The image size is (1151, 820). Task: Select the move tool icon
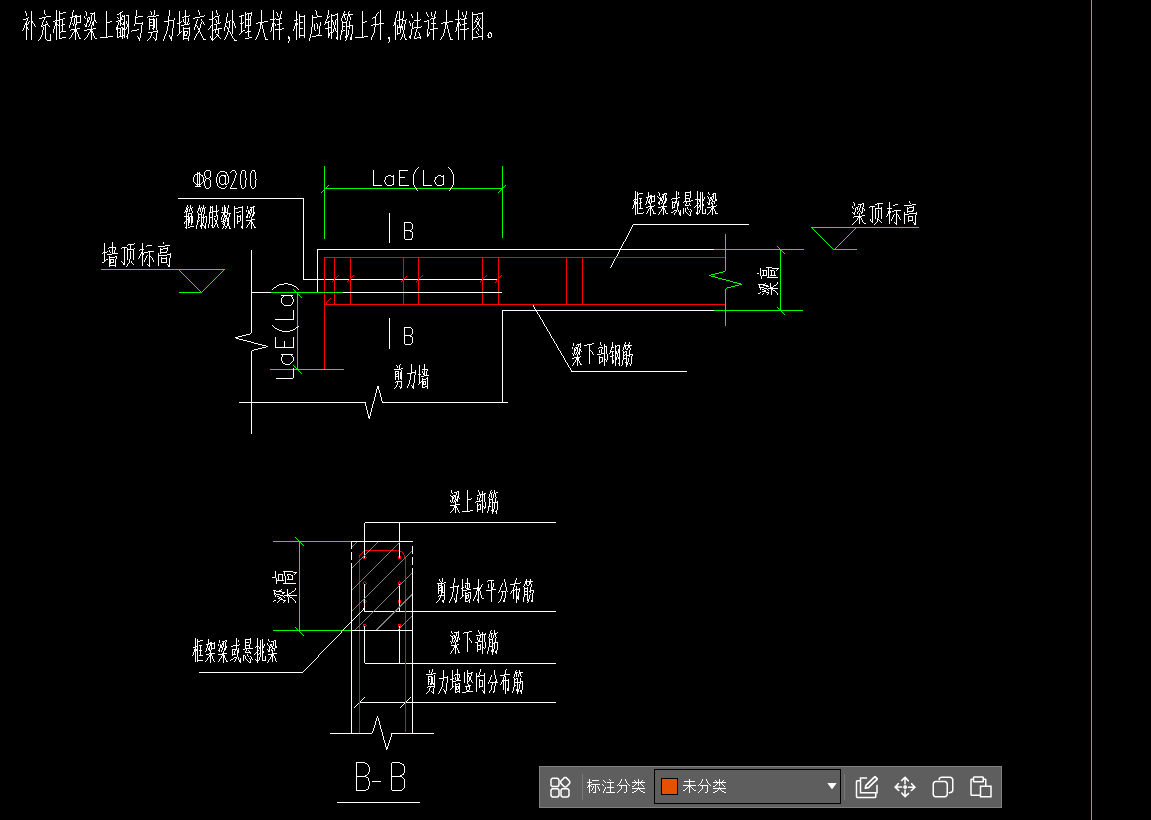click(x=905, y=787)
